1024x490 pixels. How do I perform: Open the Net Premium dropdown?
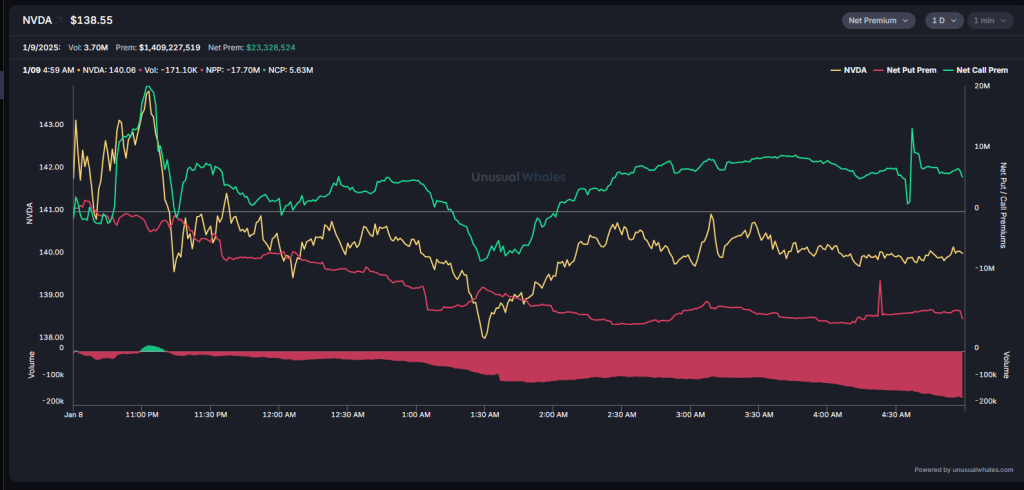click(x=879, y=20)
